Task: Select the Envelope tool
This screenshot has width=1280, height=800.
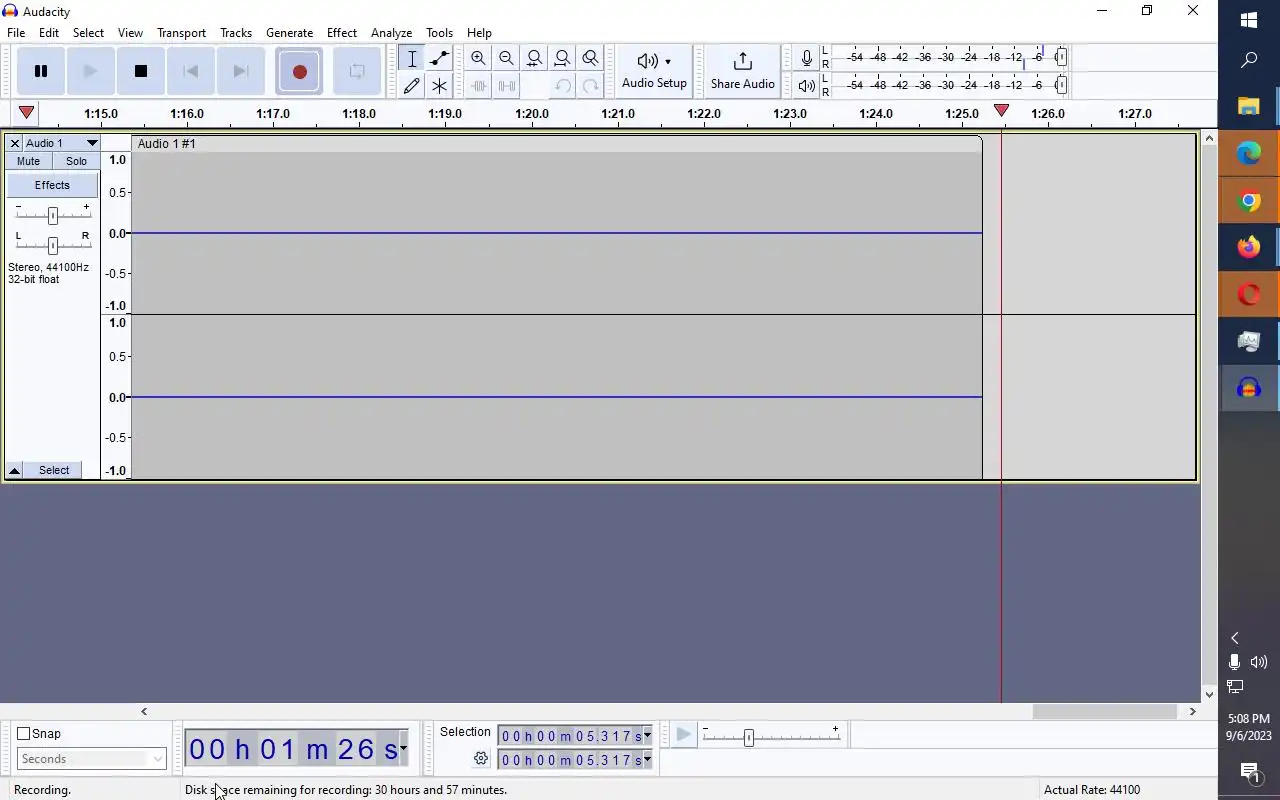Action: [439, 58]
